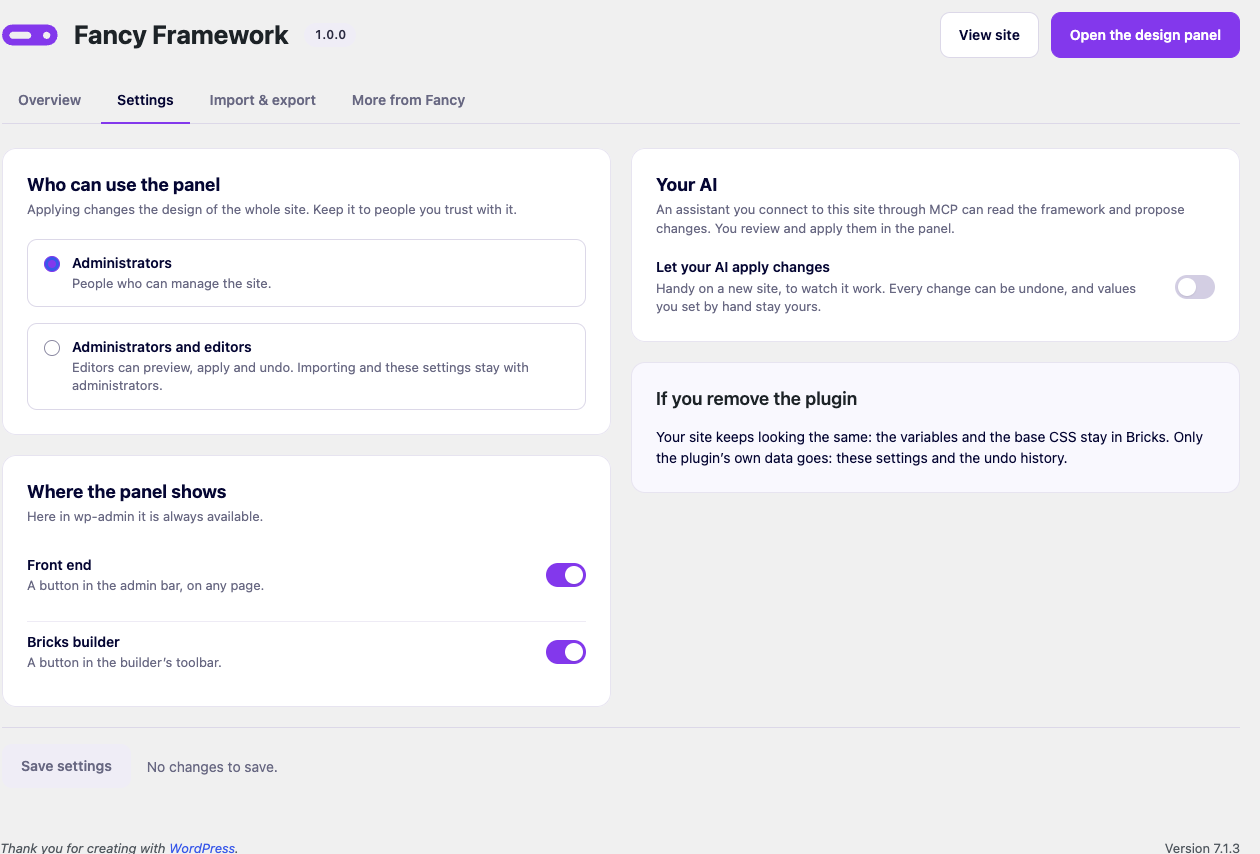1260x854 pixels.
Task: Click the 1.0.0 version badge
Action: pos(330,35)
